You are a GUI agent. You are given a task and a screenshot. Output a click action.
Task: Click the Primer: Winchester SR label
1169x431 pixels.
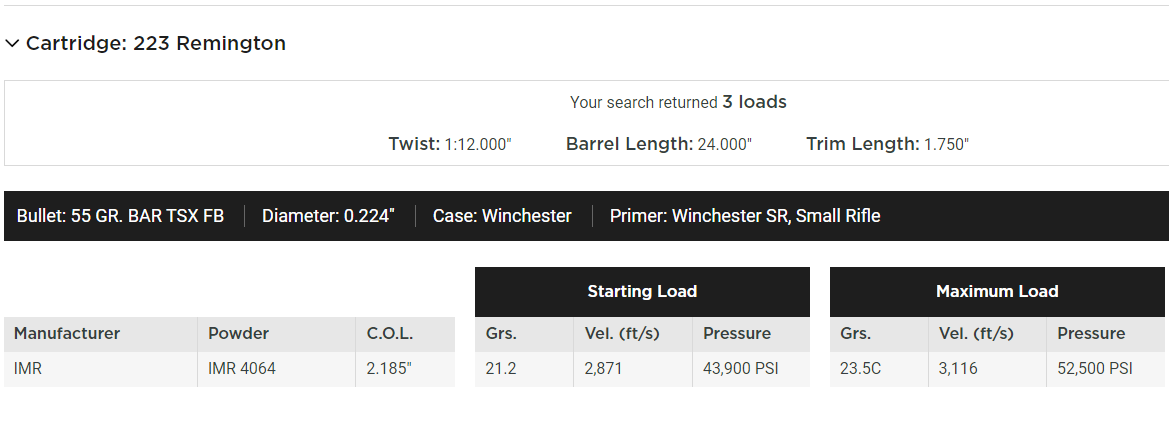coord(745,216)
